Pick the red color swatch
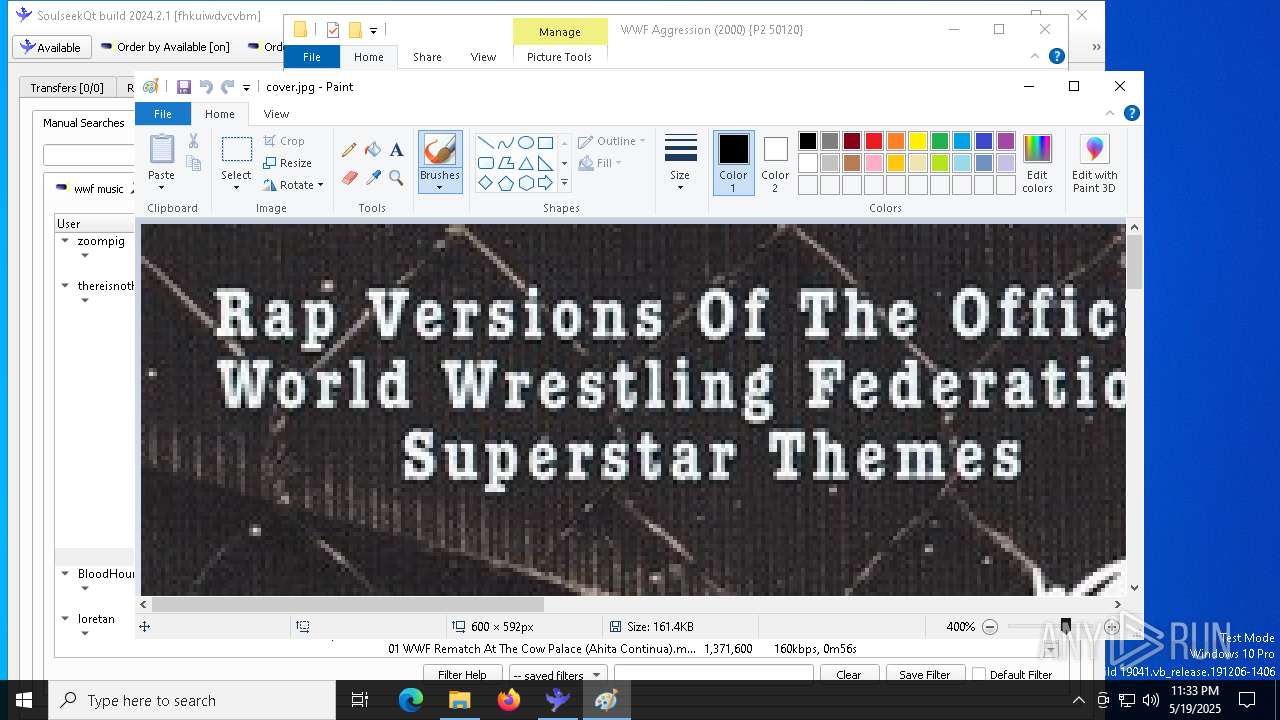This screenshot has height=720, width=1280. pos(874,141)
